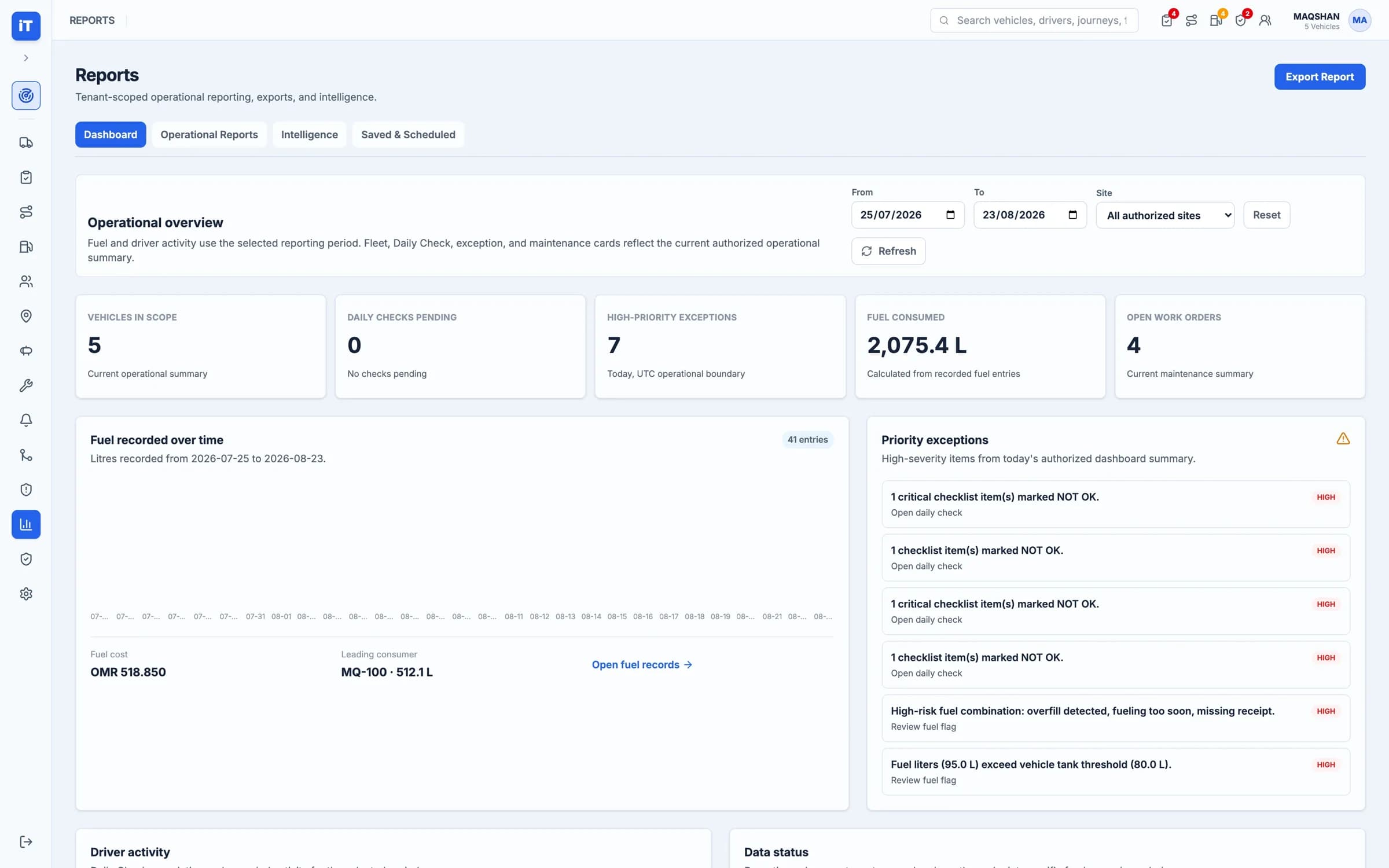Screen dimensions: 1389x868
Task: Click the search magnifier icon
Action: tap(944, 20)
